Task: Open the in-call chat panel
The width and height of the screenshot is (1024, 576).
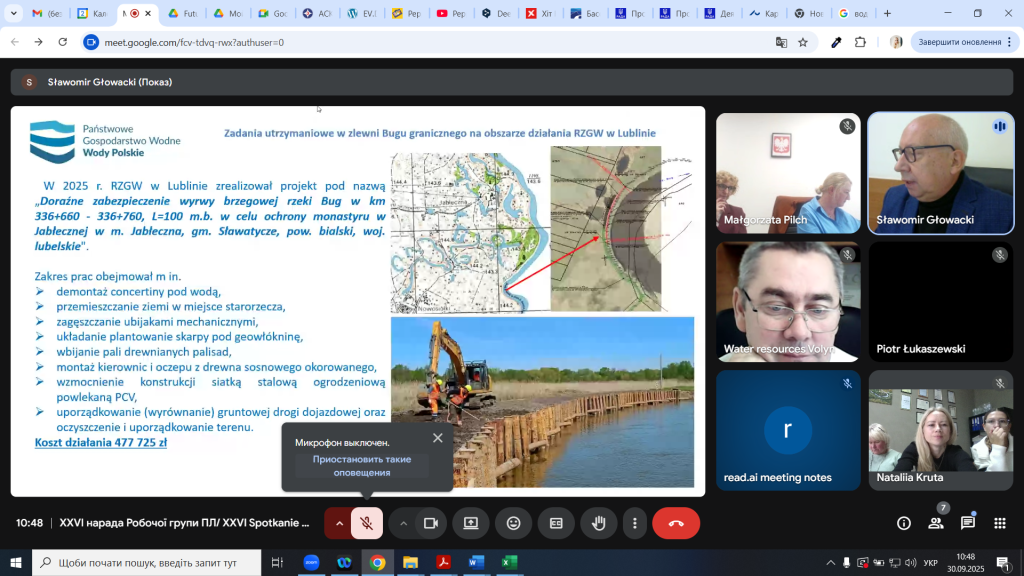Action: (x=968, y=523)
